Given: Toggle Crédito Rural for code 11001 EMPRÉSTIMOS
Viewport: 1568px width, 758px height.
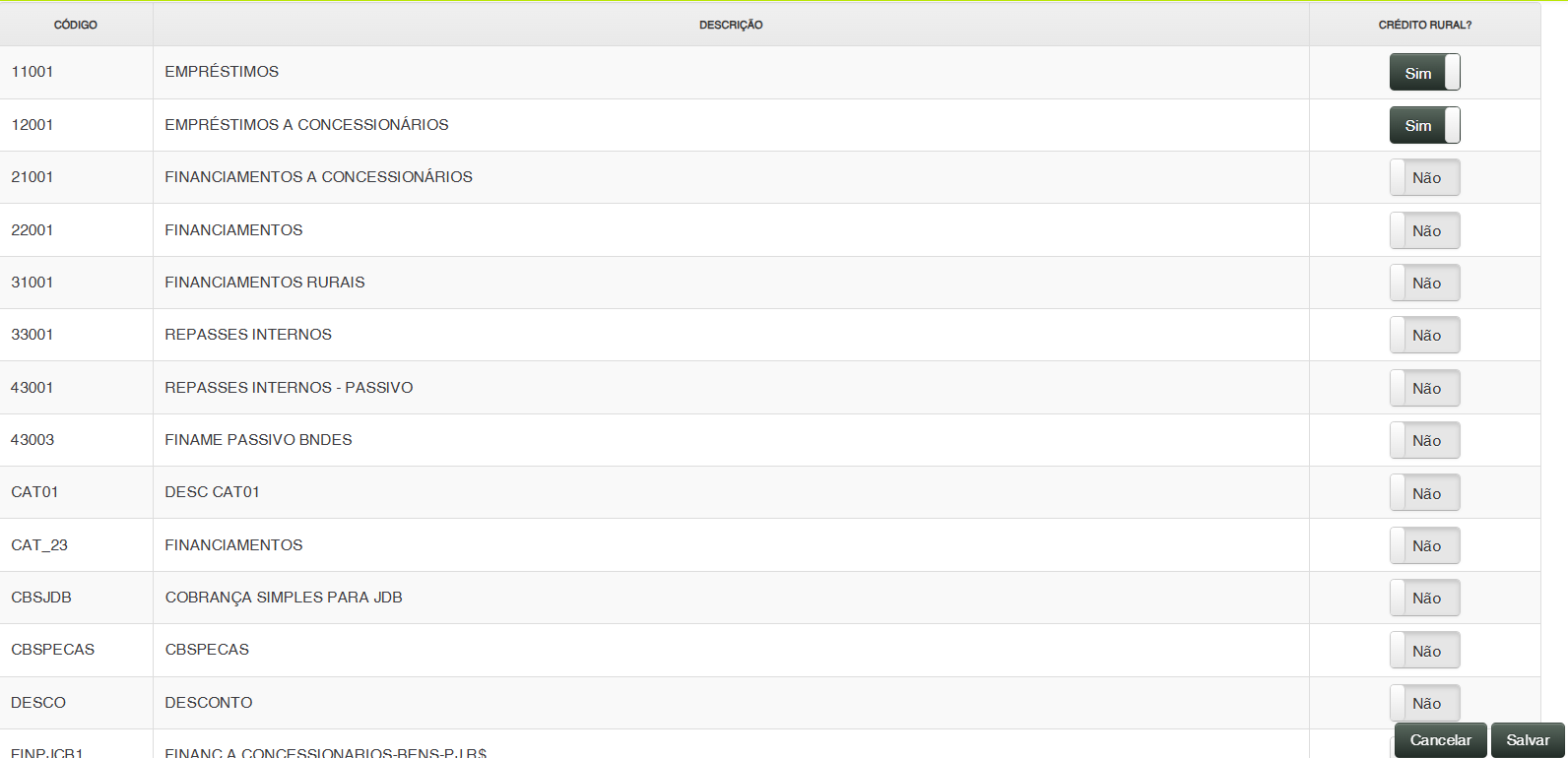Looking at the screenshot, I should pos(1424,73).
